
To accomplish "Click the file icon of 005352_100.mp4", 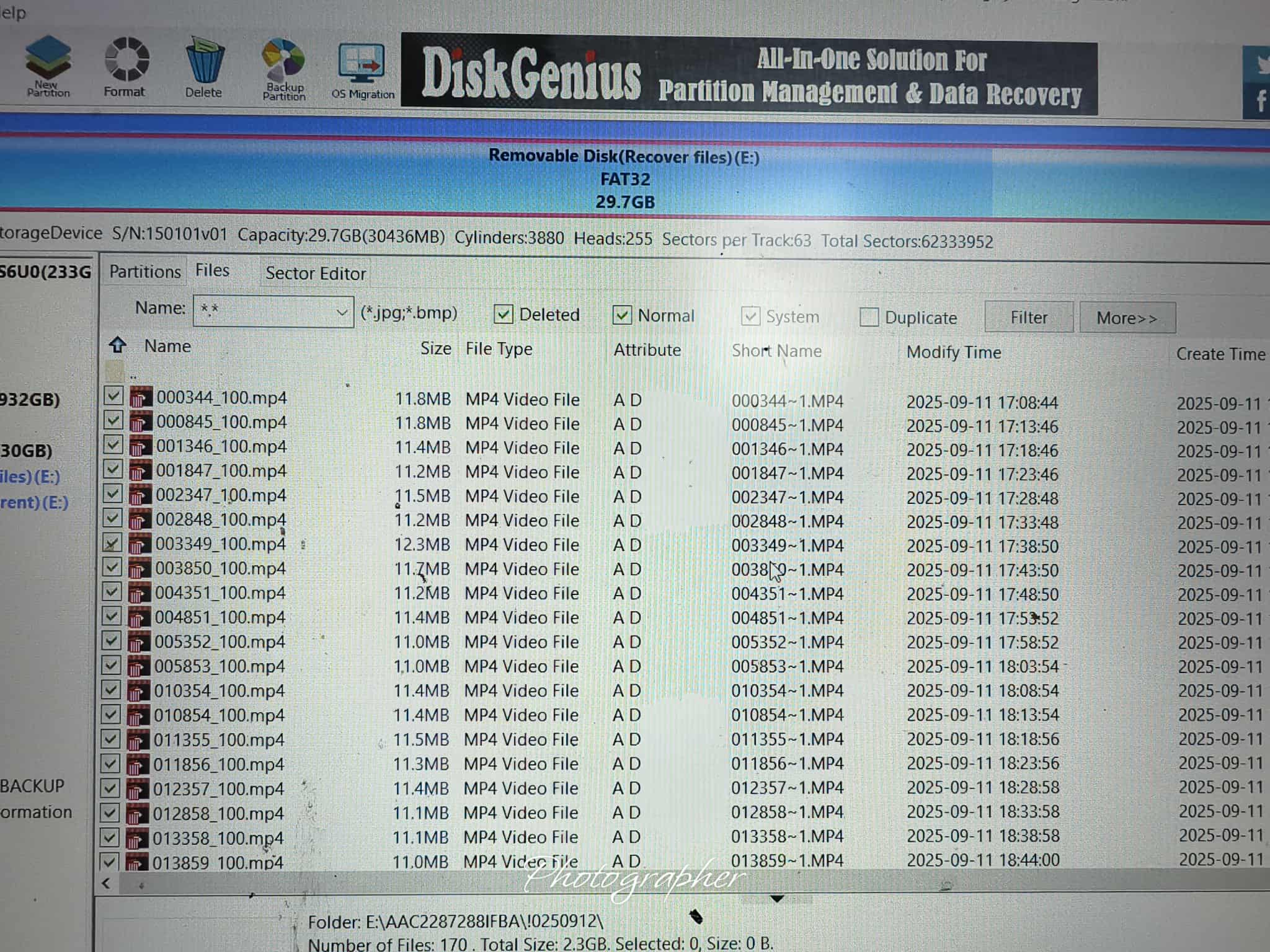I will (139, 641).
